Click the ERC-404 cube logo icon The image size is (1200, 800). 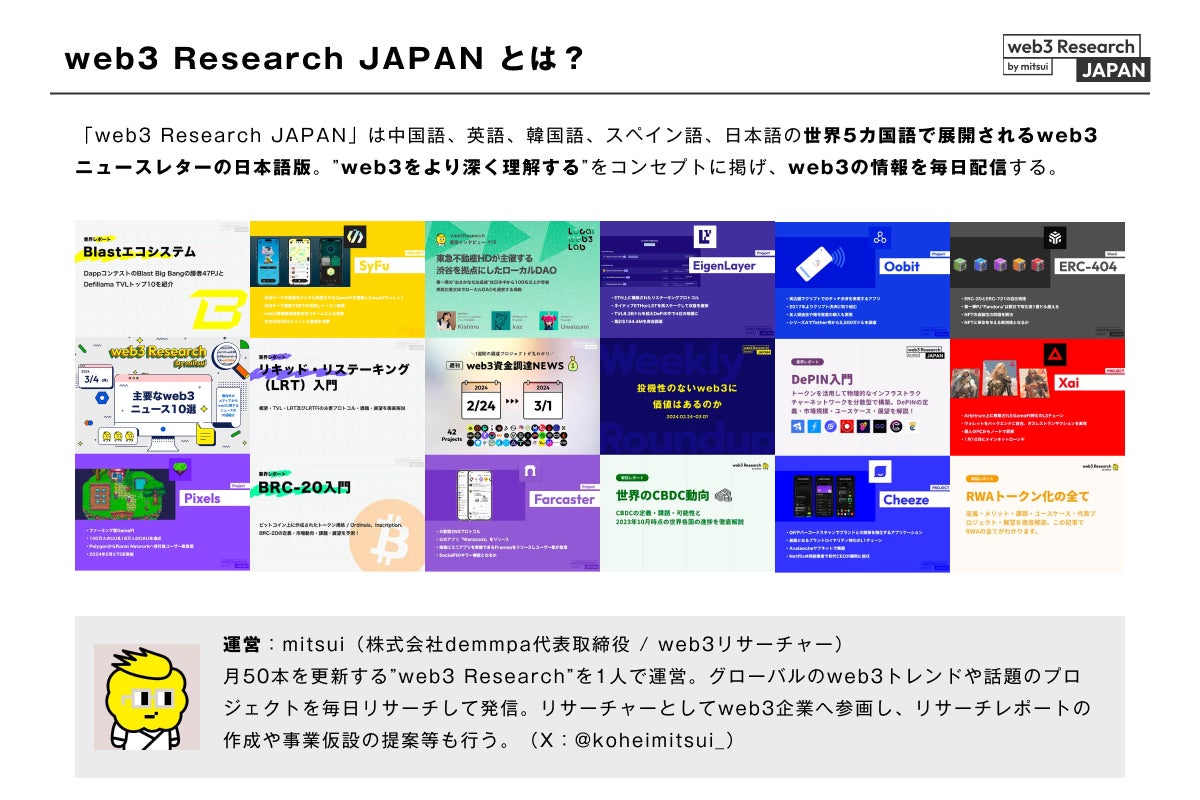[x=1056, y=238]
